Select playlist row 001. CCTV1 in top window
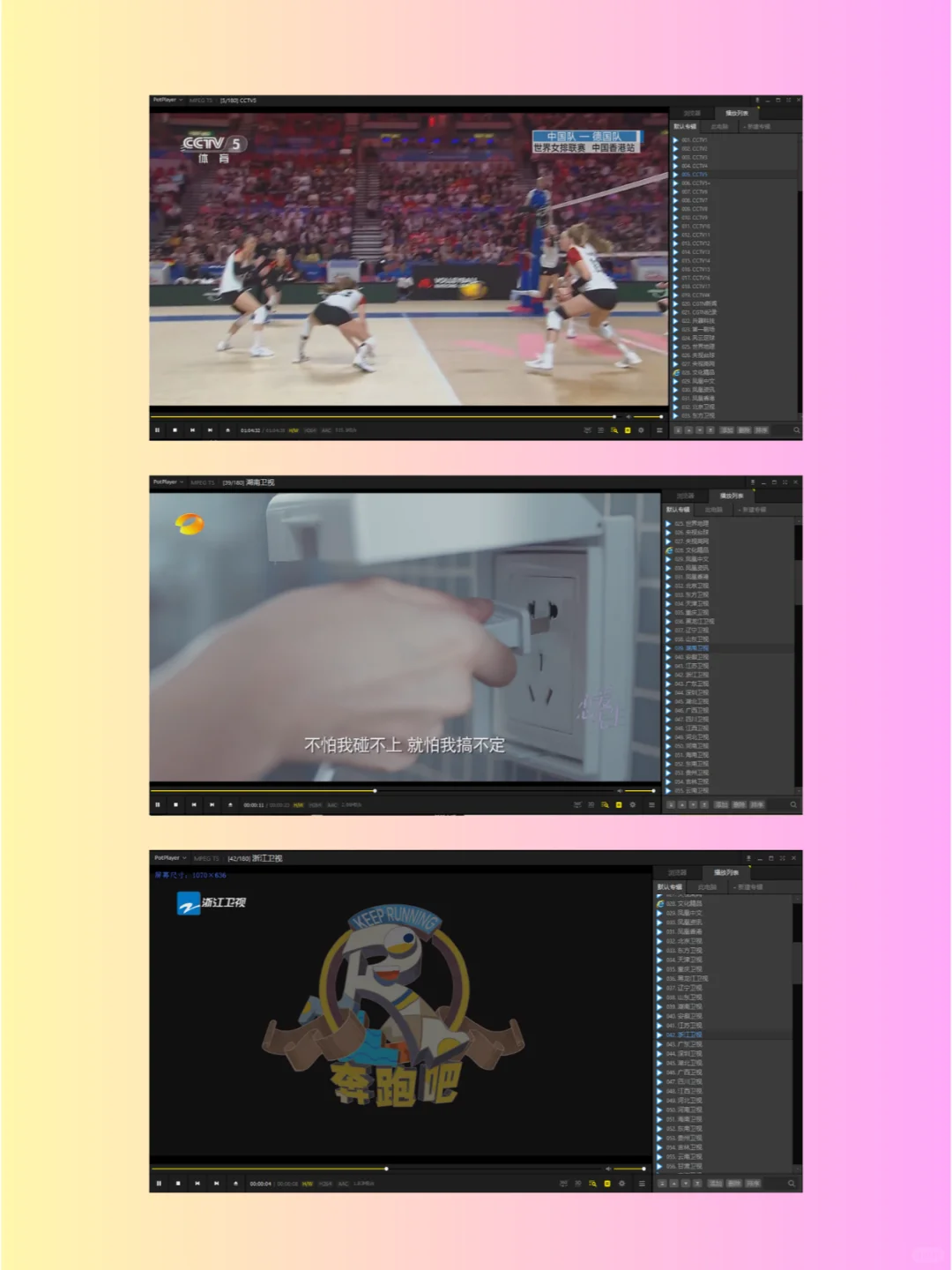This screenshot has height=1270, width=952. [x=735, y=139]
